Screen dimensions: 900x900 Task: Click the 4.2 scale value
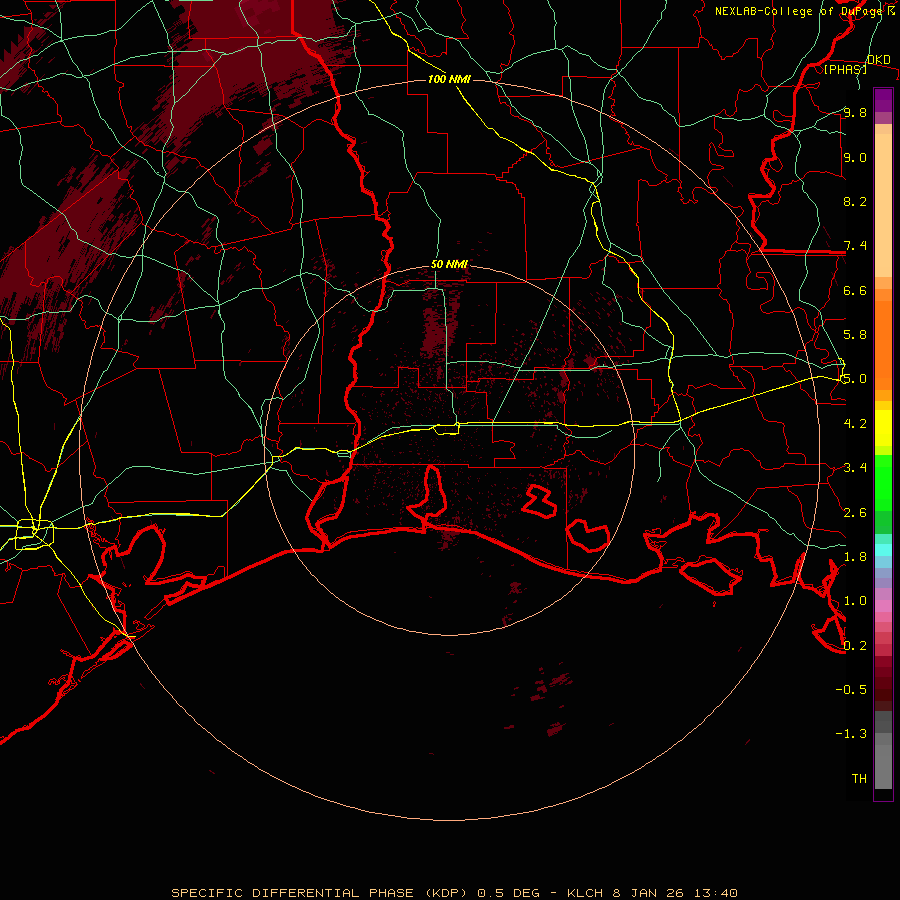pyautogui.click(x=855, y=424)
